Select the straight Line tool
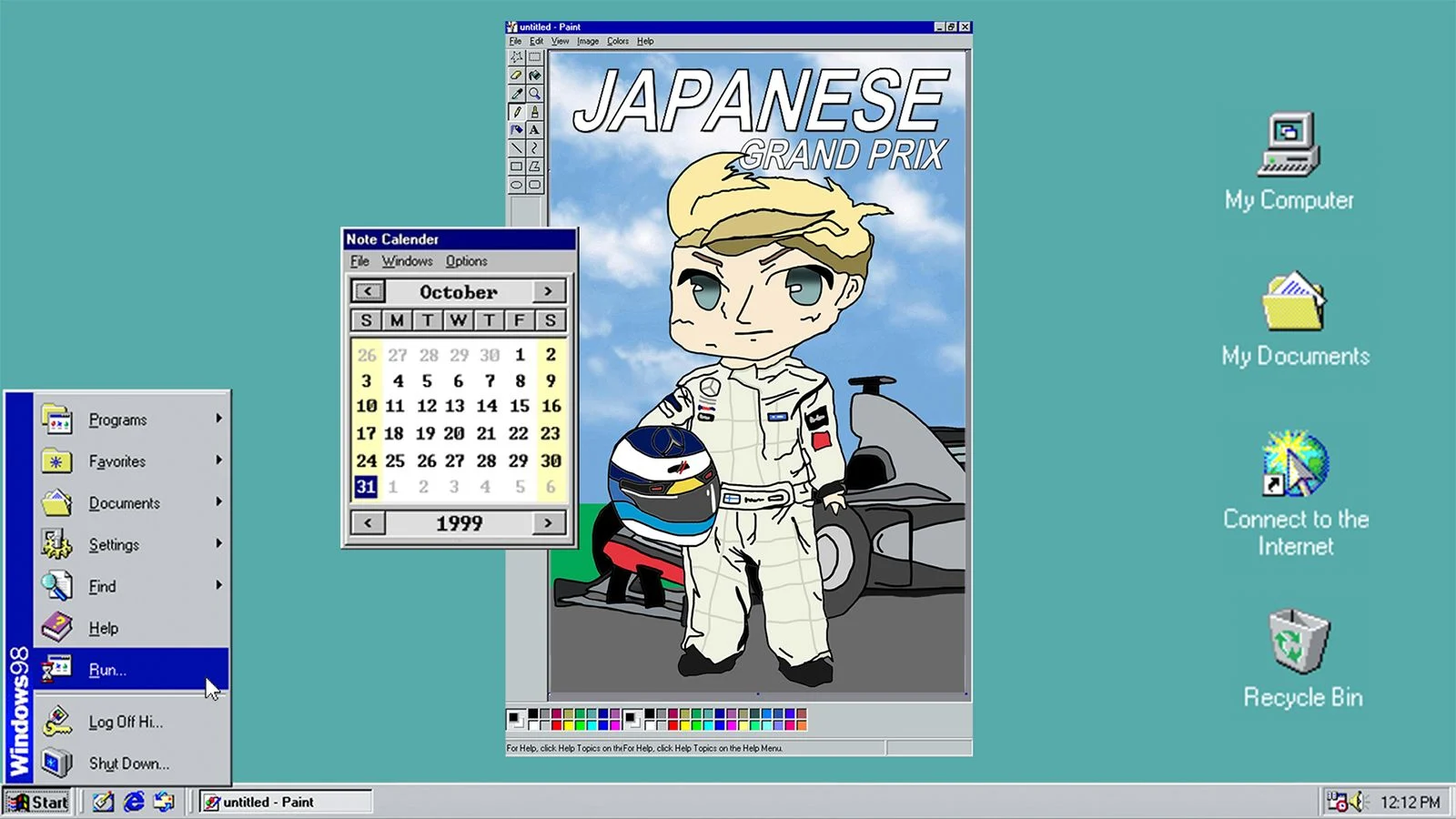The width and height of the screenshot is (1456, 819). click(517, 148)
